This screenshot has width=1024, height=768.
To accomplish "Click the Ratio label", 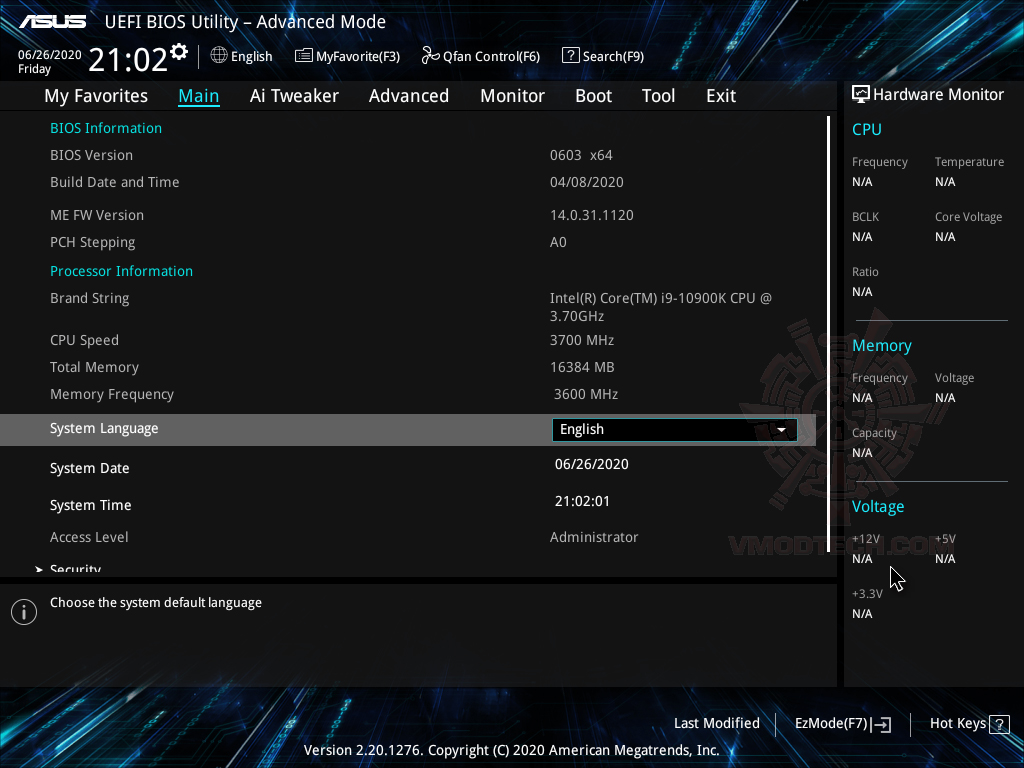I will [865, 272].
